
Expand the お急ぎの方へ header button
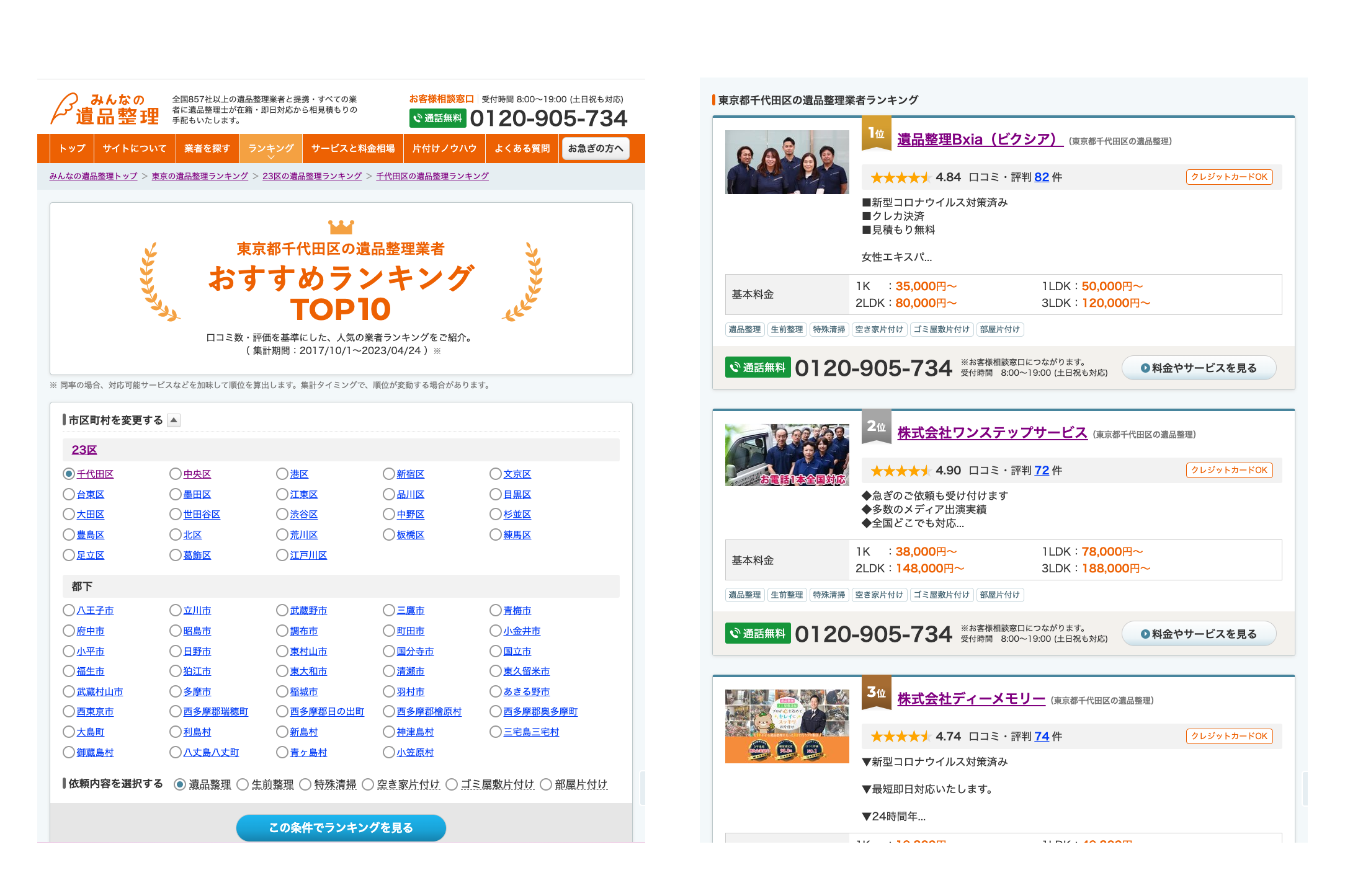[x=595, y=149]
